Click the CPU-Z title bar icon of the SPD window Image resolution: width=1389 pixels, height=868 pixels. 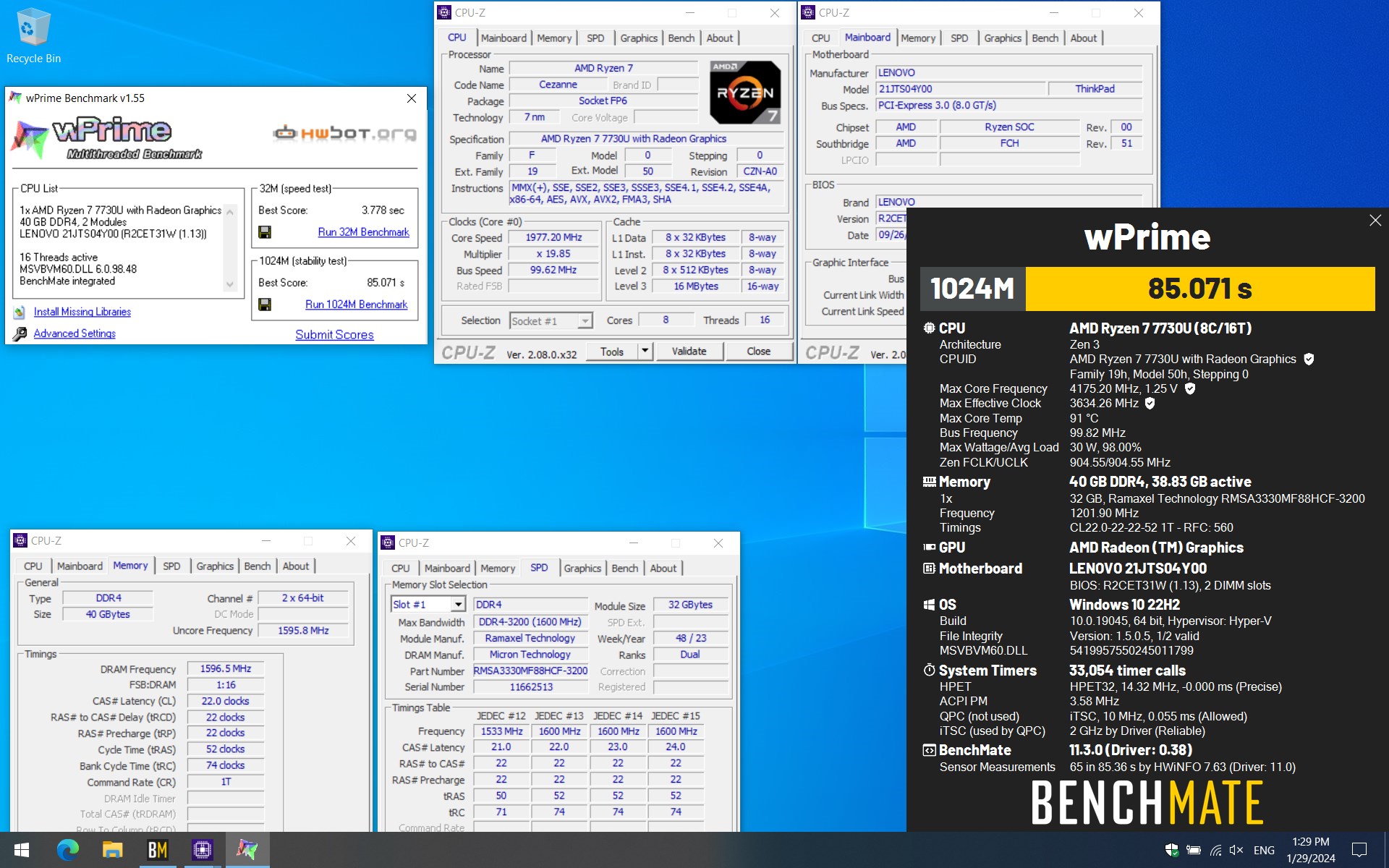tap(388, 542)
